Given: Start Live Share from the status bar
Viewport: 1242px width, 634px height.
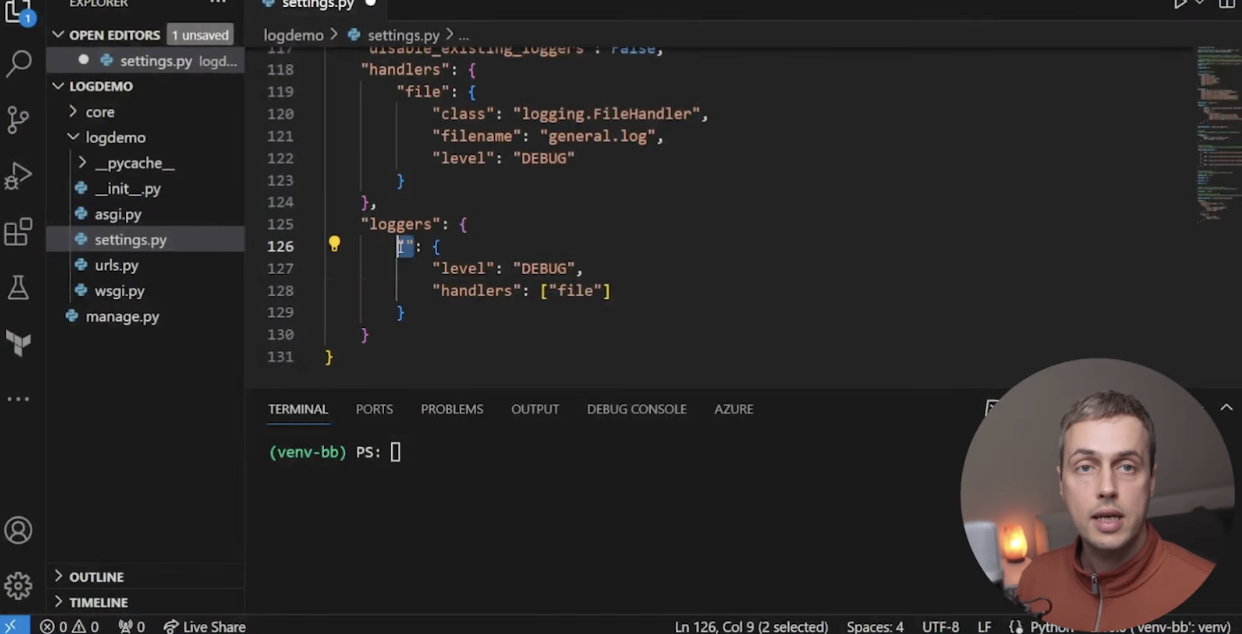Looking at the screenshot, I should 204,626.
